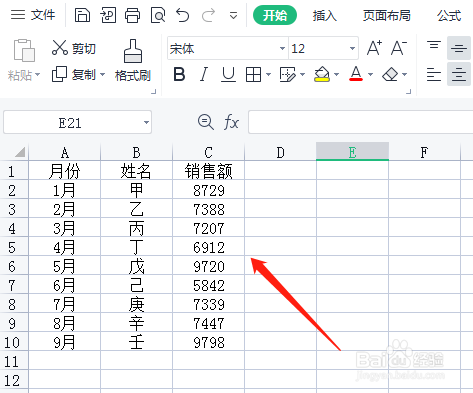Switch to the 页面布局 tab
This screenshot has height=393, width=473.
pos(387,16)
